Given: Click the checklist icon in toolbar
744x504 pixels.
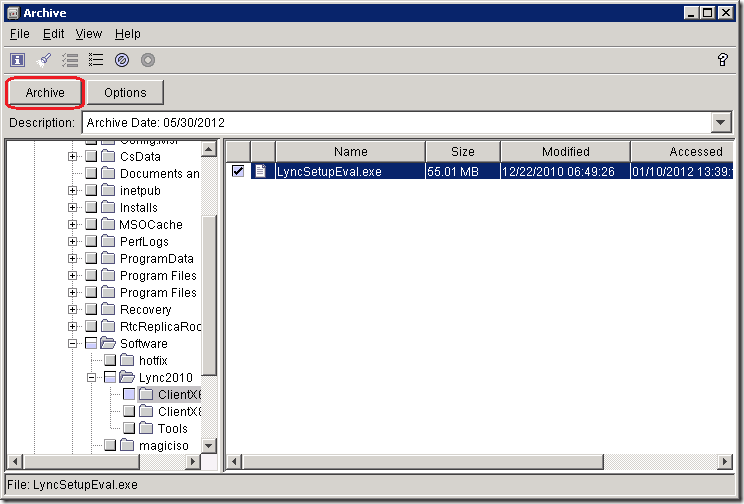Looking at the screenshot, I should pyautogui.click(x=70, y=60).
